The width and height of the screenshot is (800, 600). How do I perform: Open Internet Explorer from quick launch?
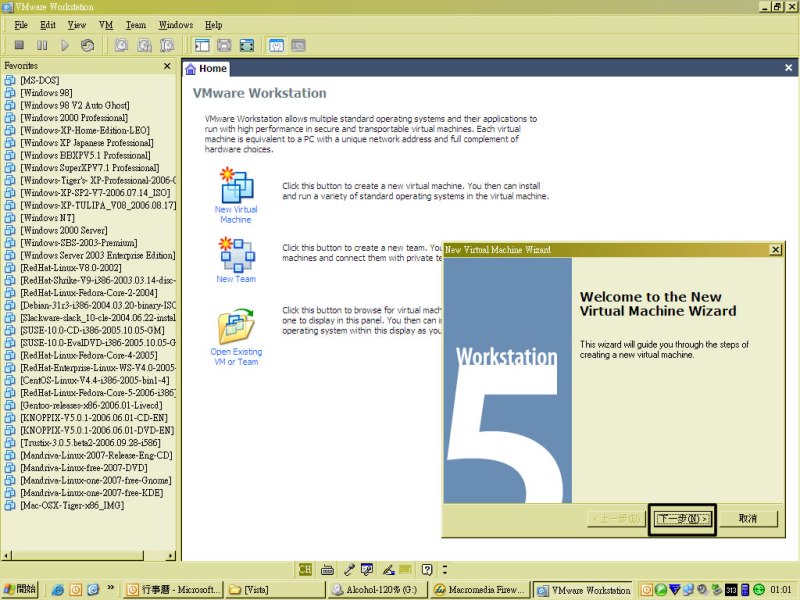click(58, 590)
